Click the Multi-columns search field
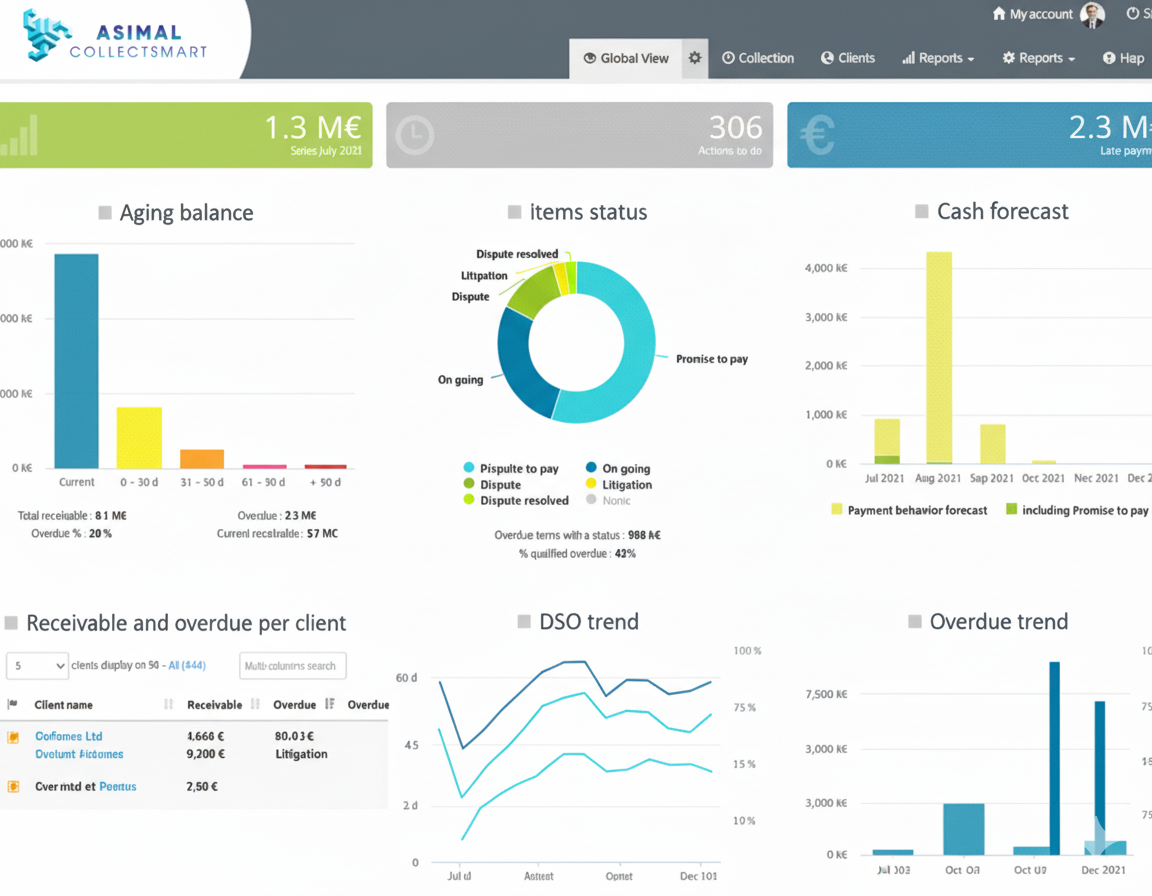 point(293,666)
